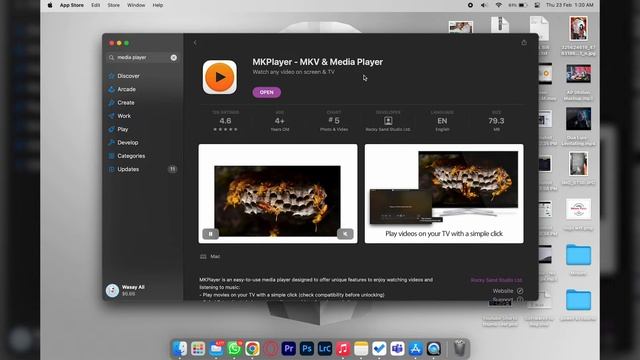Open Premiere Pro from the Dock
Image resolution: width=640 pixels, height=360 pixels.
click(x=289, y=349)
